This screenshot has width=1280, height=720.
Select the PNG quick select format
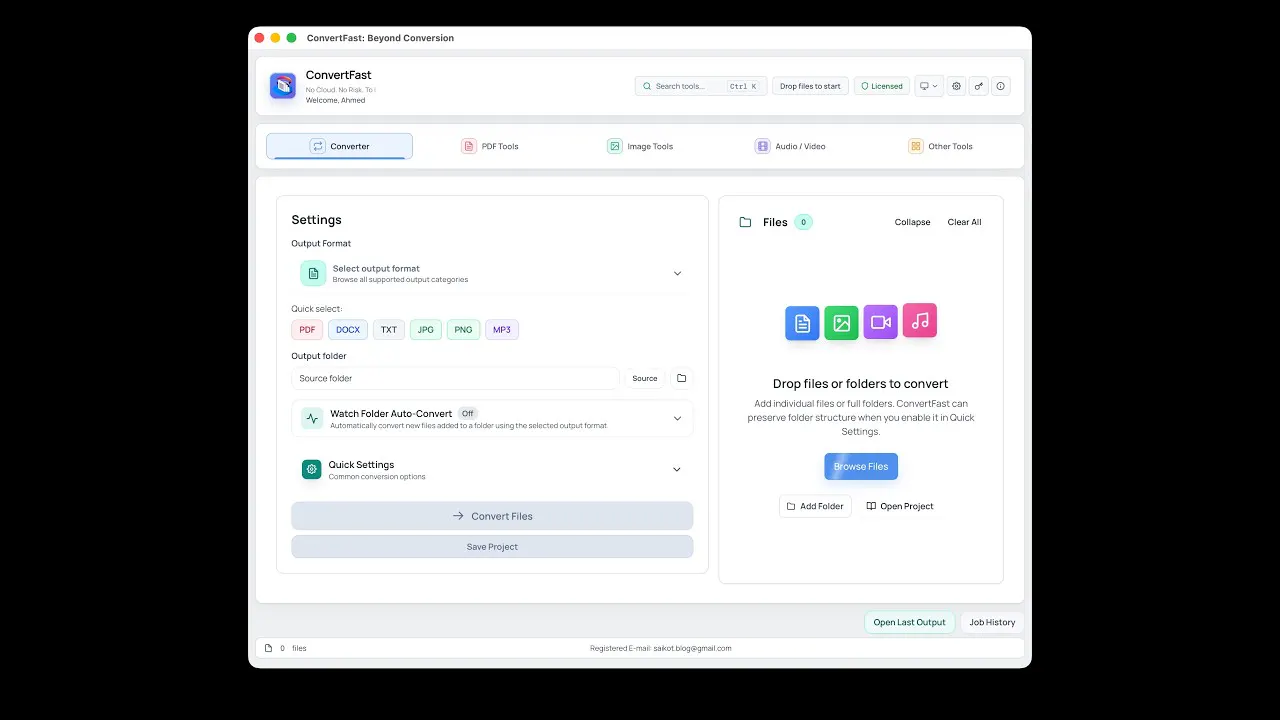463,330
